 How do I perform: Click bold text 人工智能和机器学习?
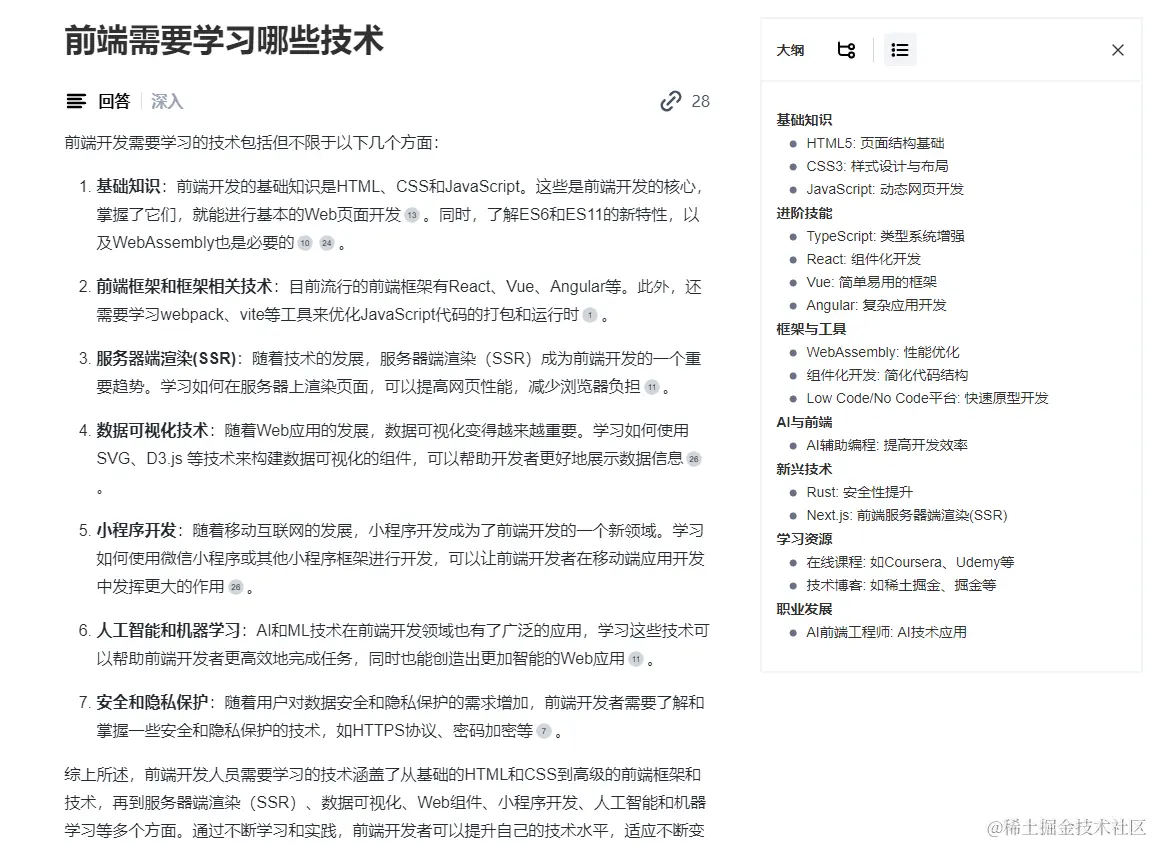pyautogui.click(x=168, y=631)
